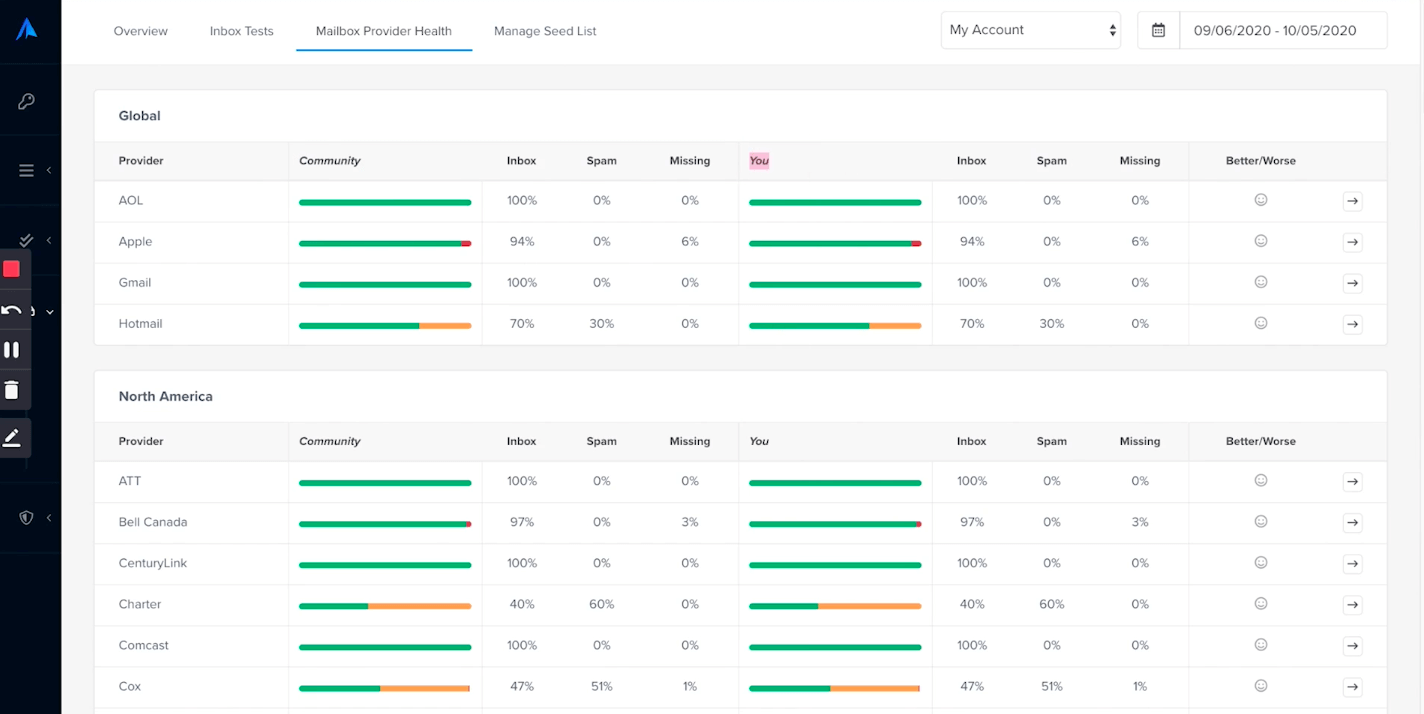Click the Better/Worse header in the Global table
Image resolution: width=1424 pixels, height=714 pixels.
click(x=1261, y=161)
